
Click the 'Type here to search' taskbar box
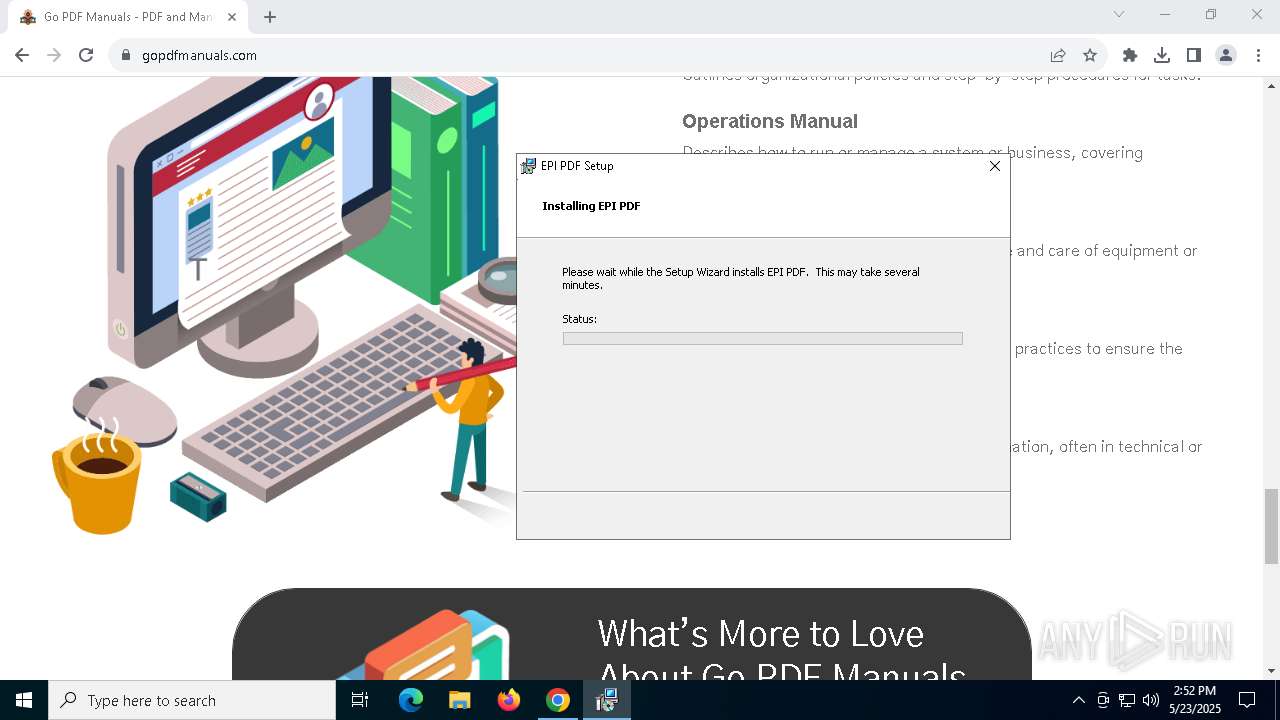(x=192, y=700)
